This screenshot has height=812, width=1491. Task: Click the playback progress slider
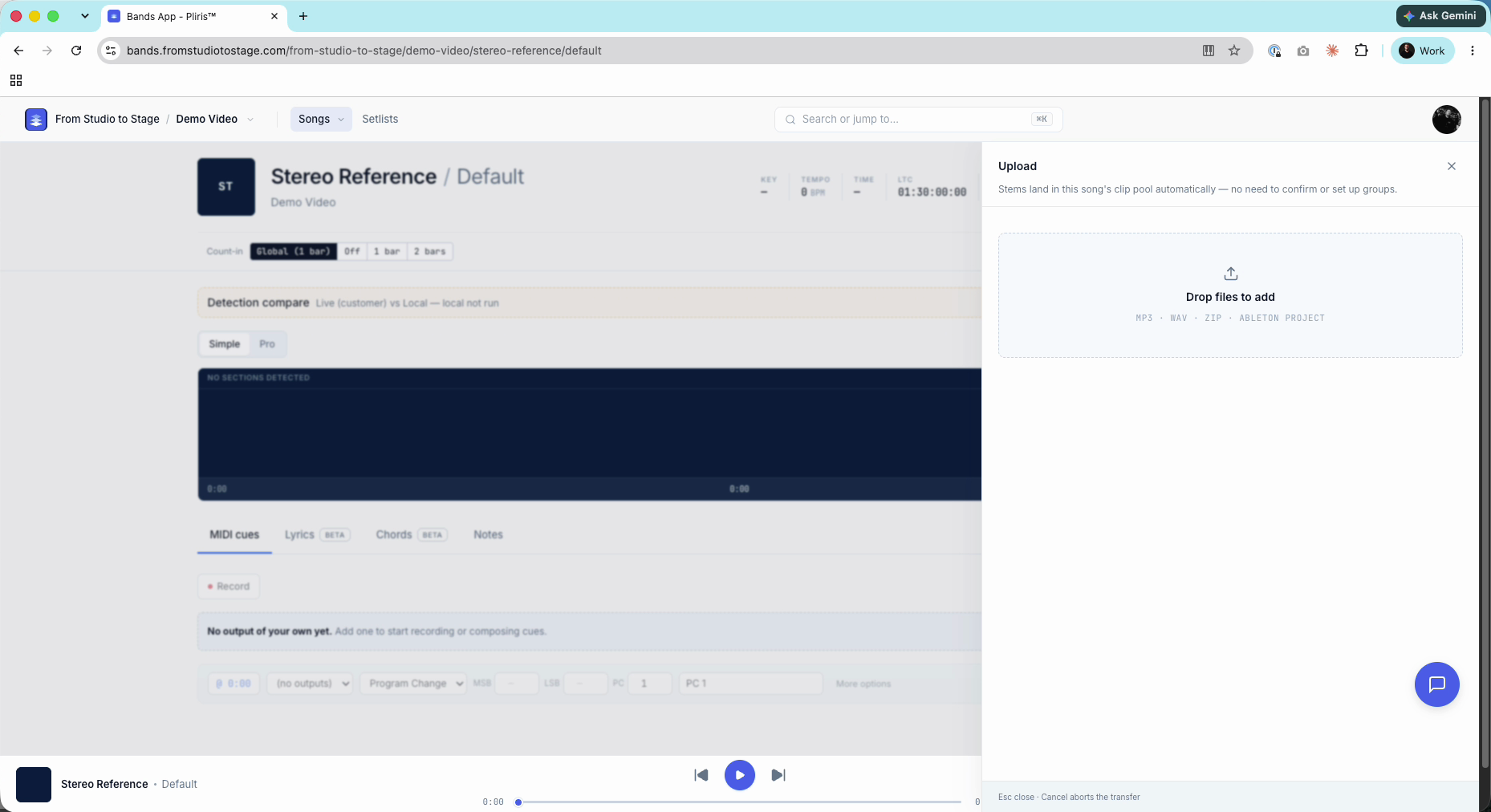click(x=739, y=802)
